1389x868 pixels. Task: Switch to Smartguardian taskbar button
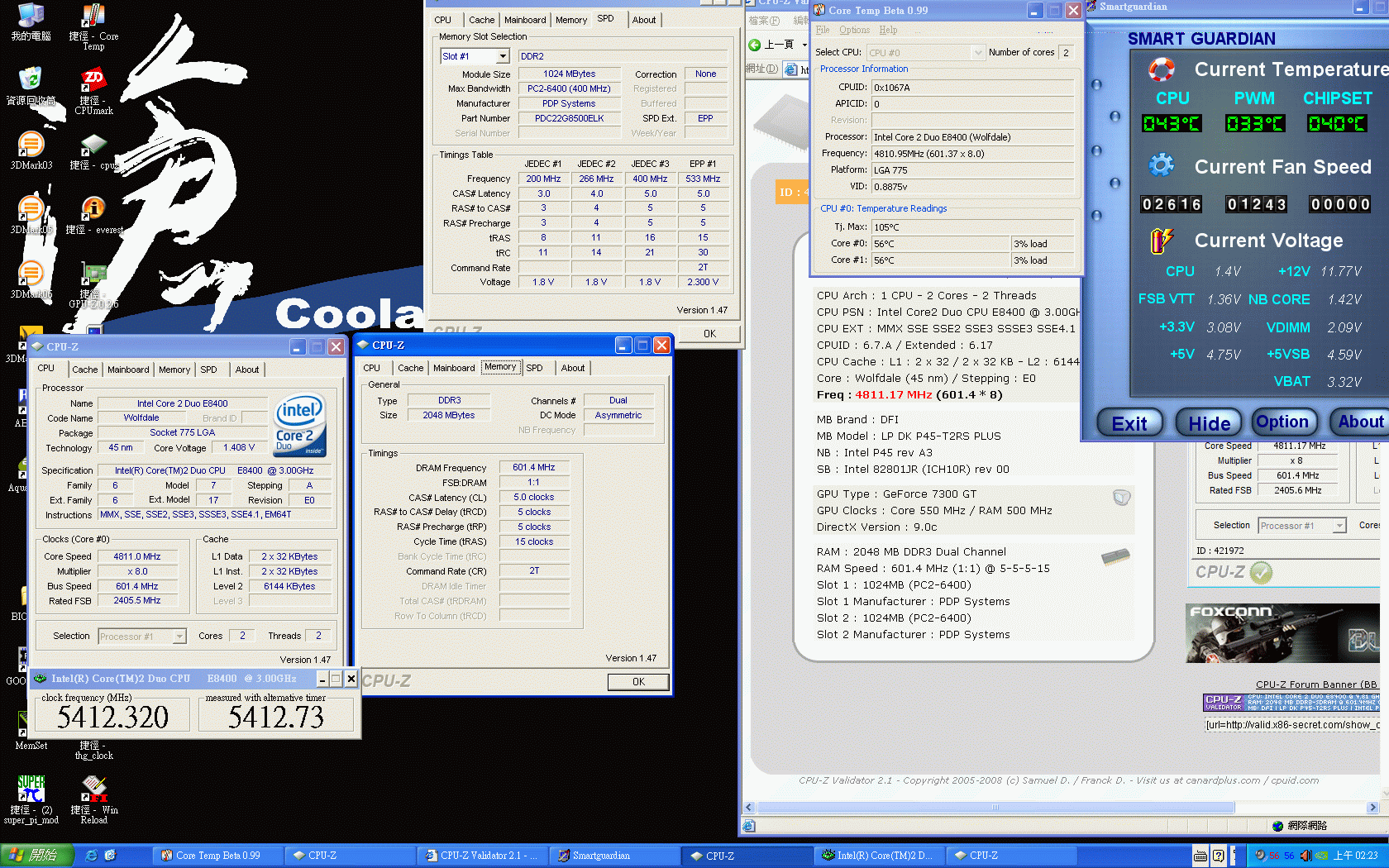click(614, 856)
